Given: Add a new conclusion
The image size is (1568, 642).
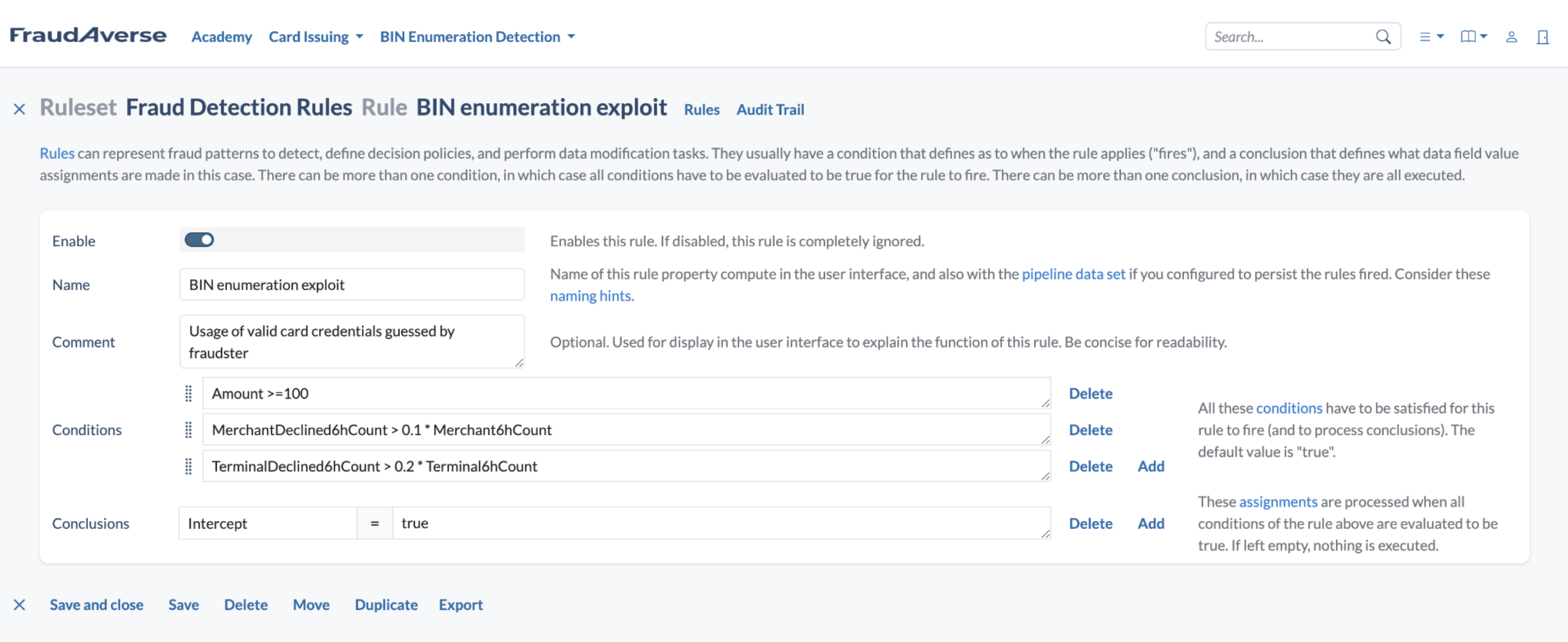Looking at the screenshot, I should pyautogui.click(x=1150, y=524).
